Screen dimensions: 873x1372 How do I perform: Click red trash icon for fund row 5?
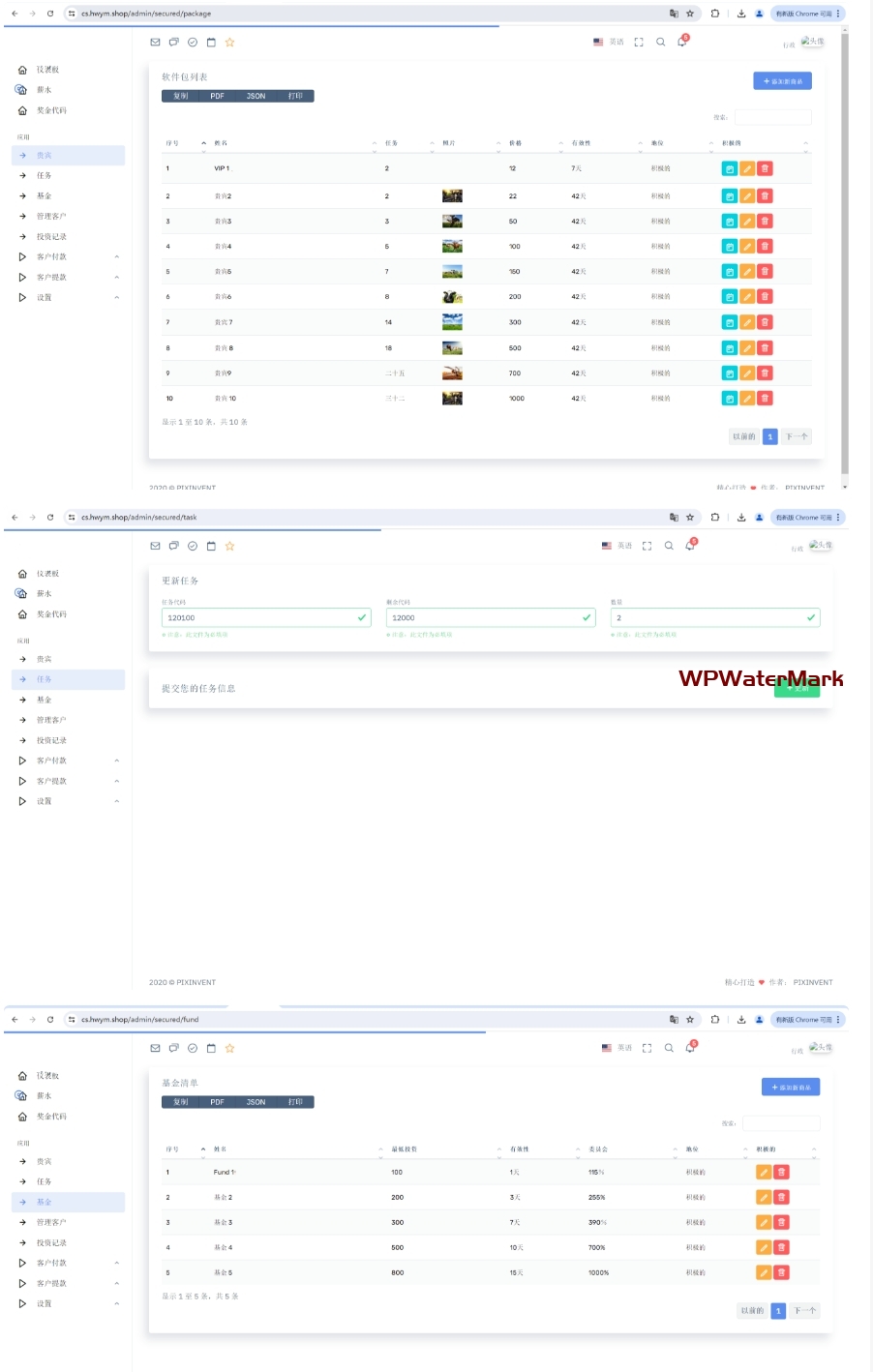[782, 1272]
